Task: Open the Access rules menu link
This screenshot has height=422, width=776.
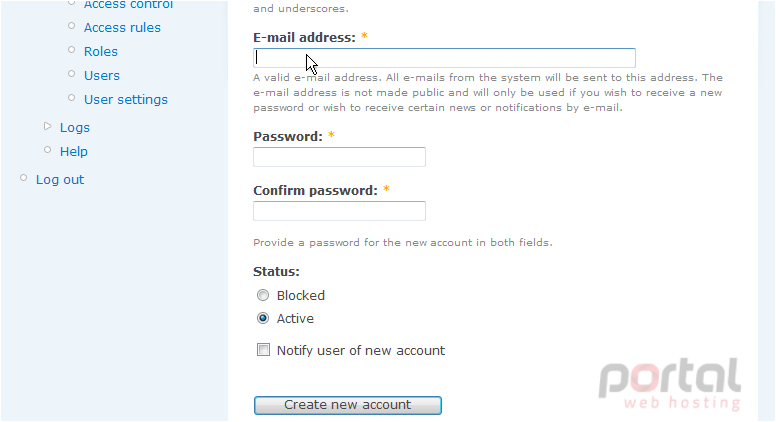Action: pos(122,28)
